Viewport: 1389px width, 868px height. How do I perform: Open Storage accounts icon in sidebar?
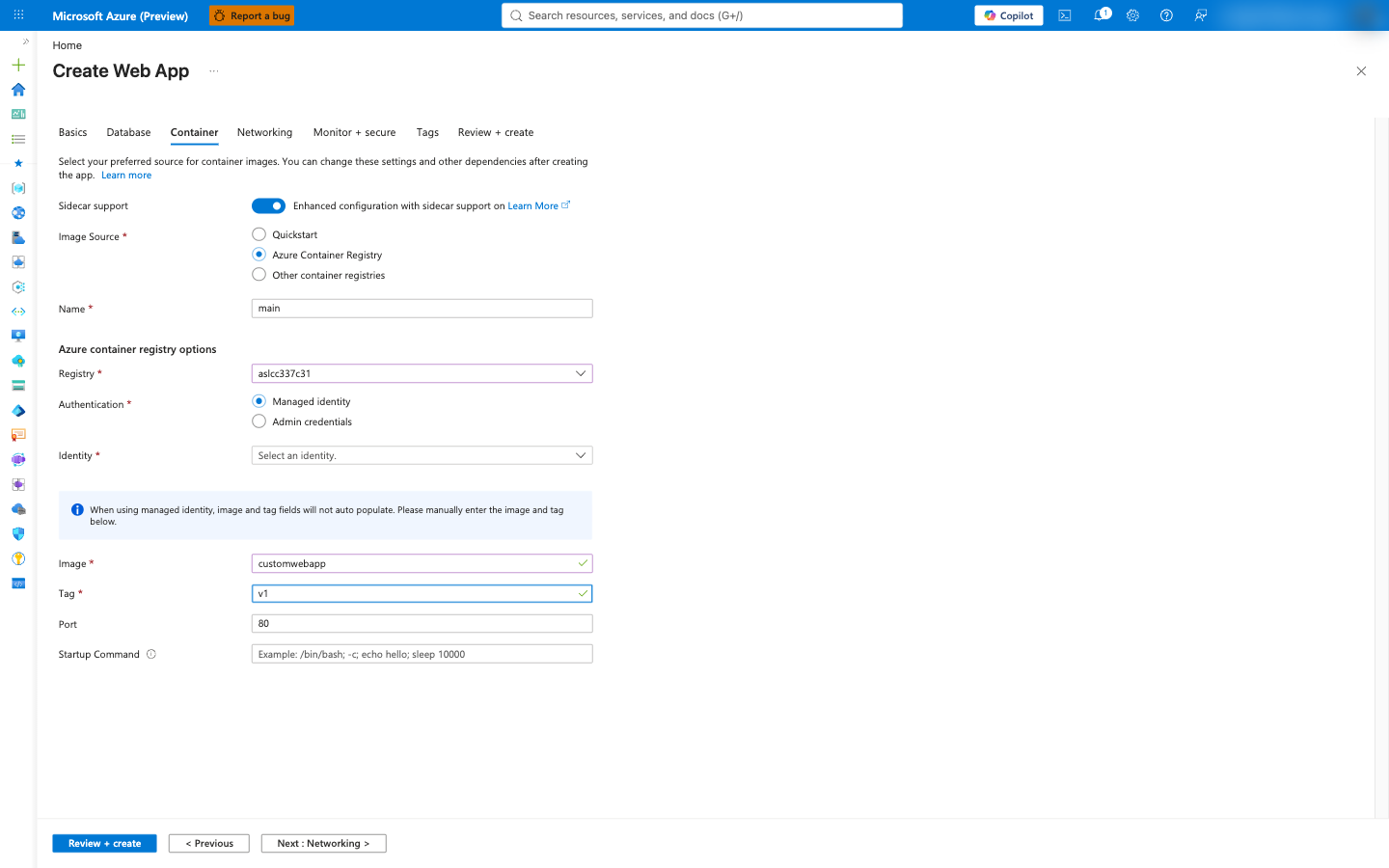coord(18,386)
